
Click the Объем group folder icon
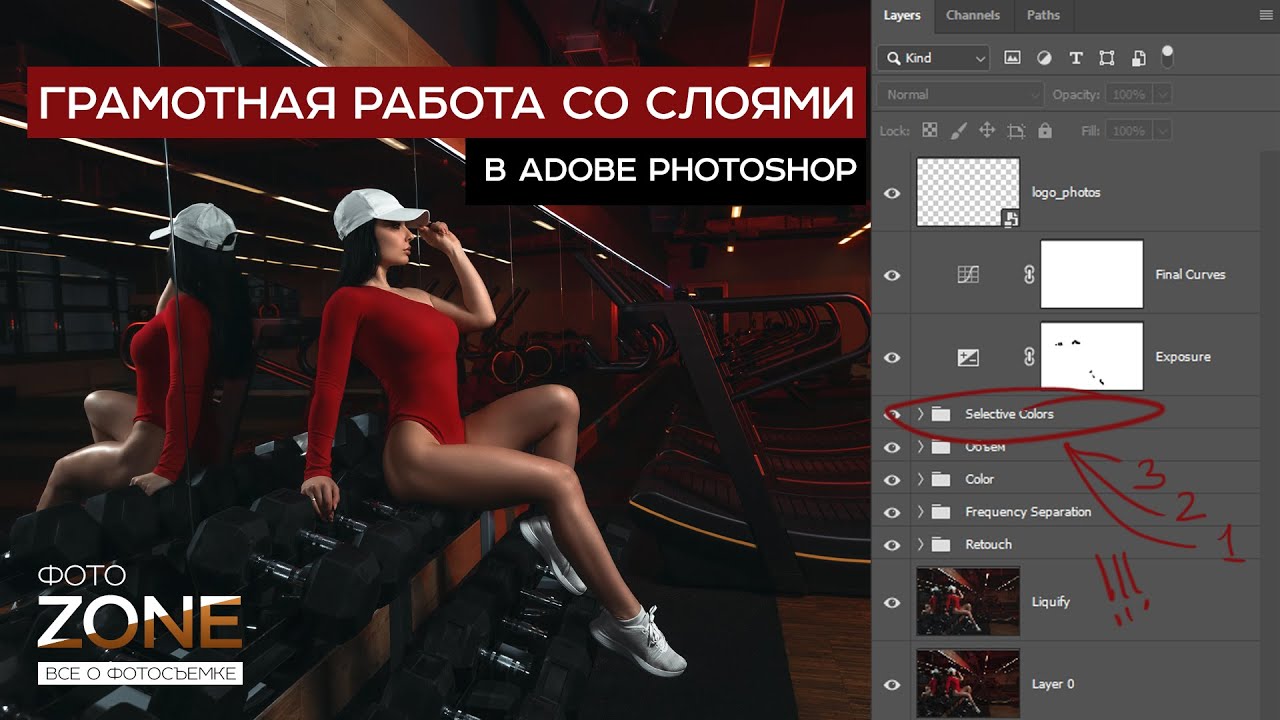[x=940, y=447]
